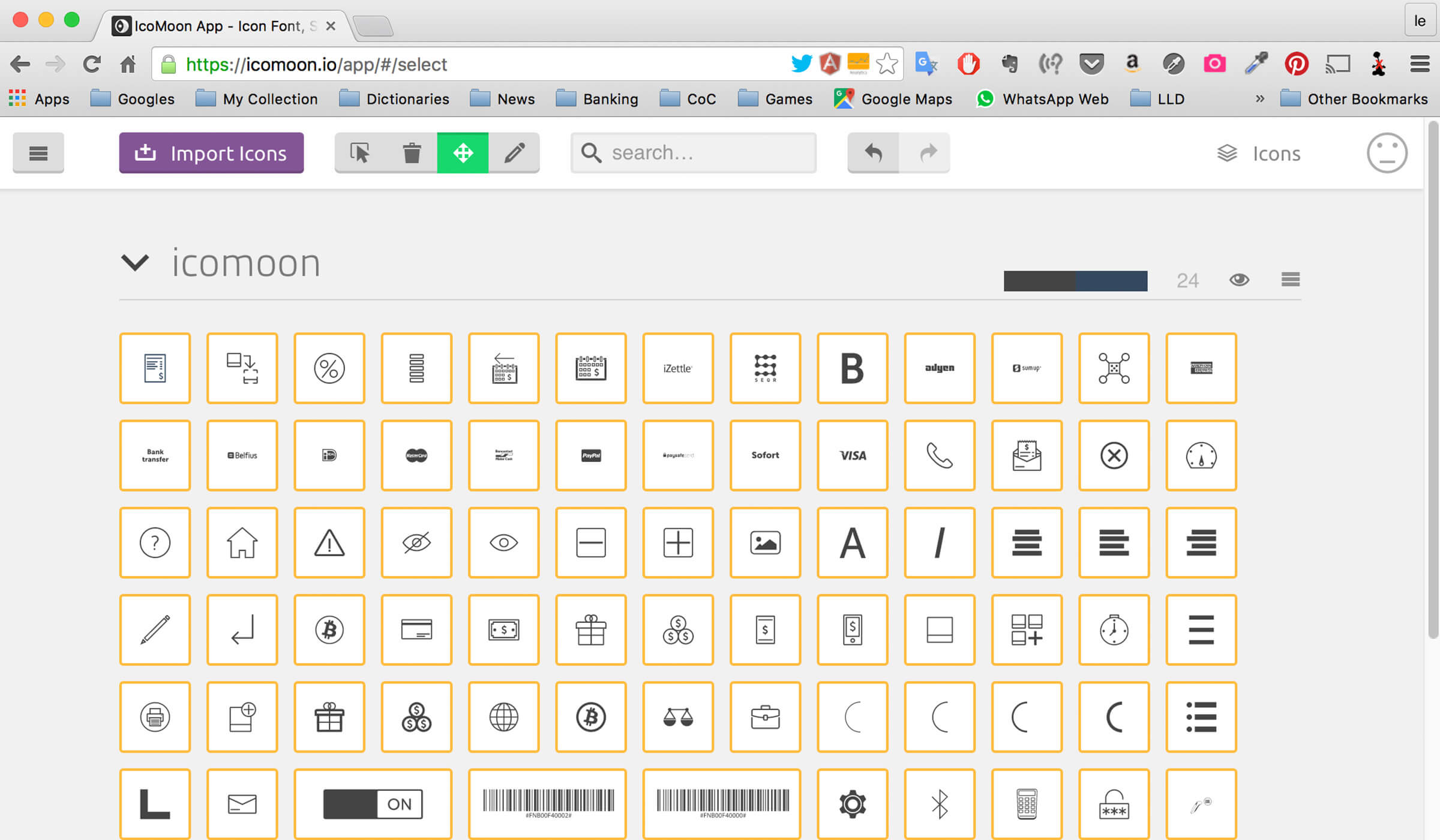Select the balance scales icon
Image resolution: width=1440 pixels, height=840 pixels.
pyautogui.click(x=678, y=717)
